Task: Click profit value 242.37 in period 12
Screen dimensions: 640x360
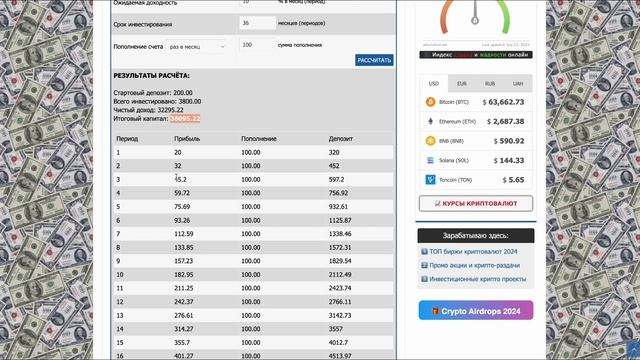Action: click(184, 302)
